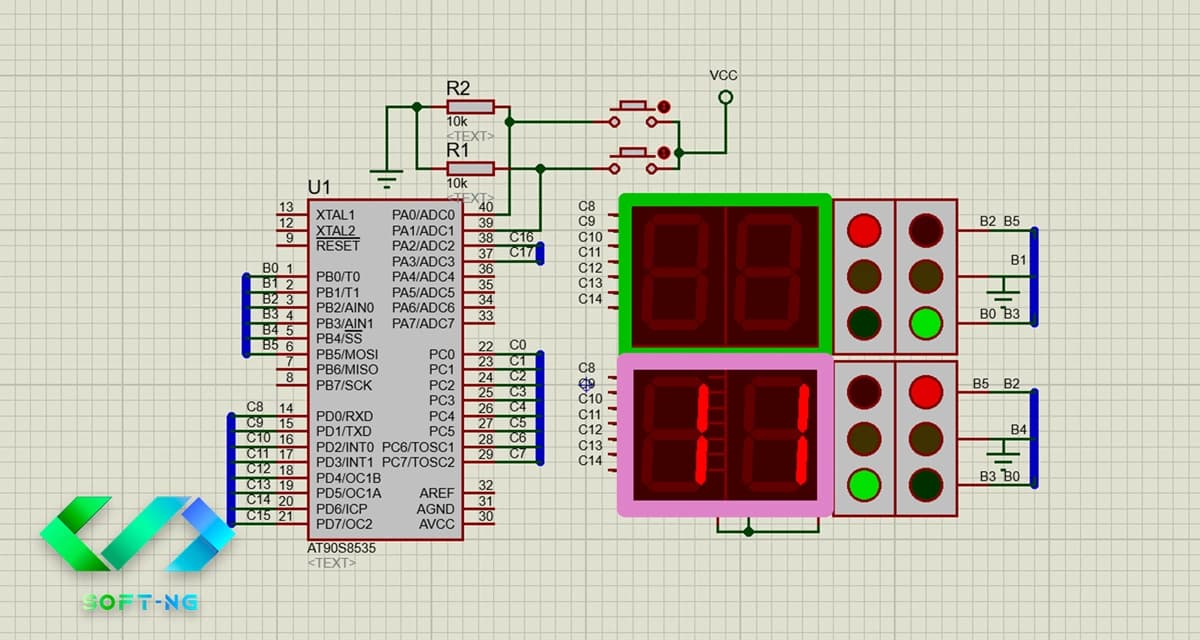Click the PB7/SCK pin label

pyautogui.click(x=344, y=385)
